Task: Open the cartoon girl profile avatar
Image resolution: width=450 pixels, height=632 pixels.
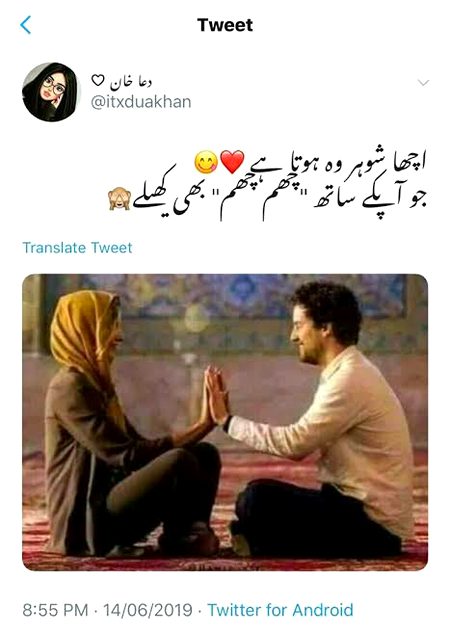Action: (x=50, y=92)
